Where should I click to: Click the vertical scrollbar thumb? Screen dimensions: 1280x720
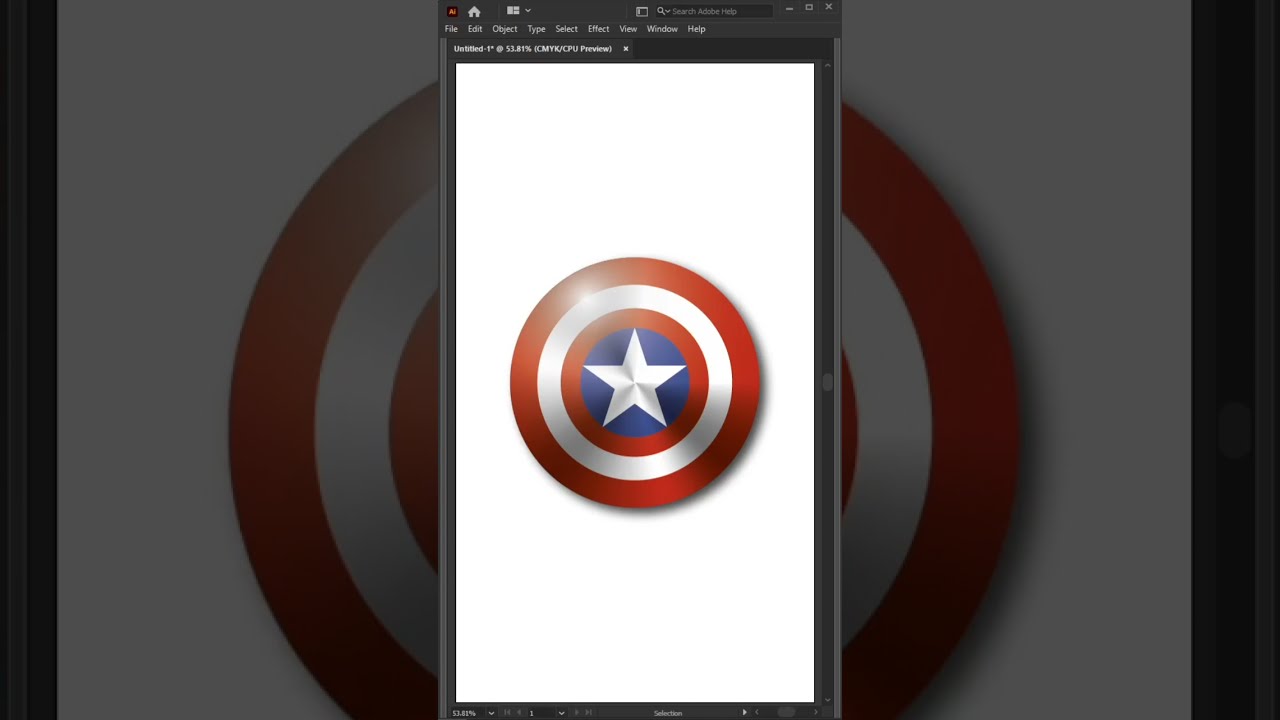827,382
